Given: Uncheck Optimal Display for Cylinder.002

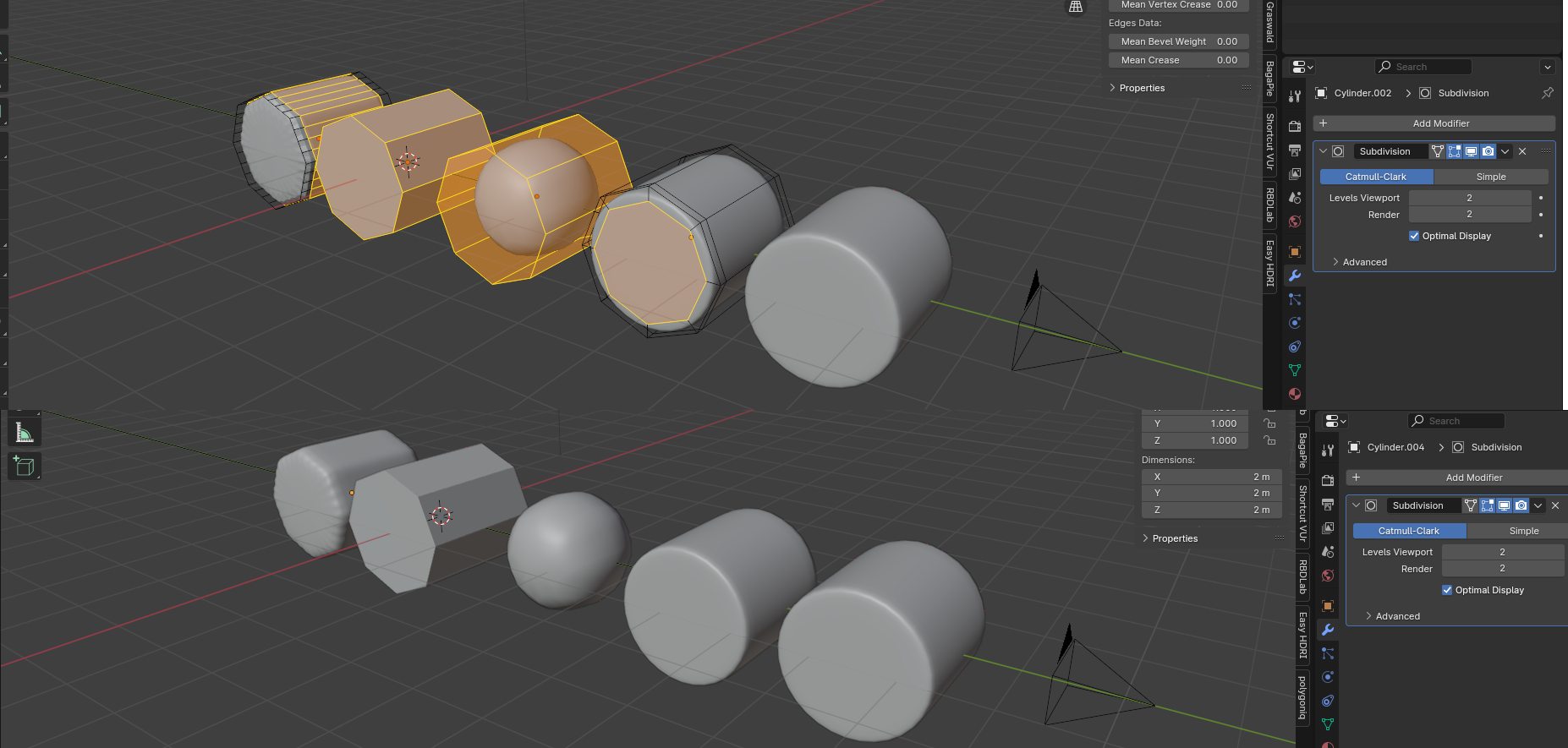Looking at the screenshot, I should coord(1414,236).
